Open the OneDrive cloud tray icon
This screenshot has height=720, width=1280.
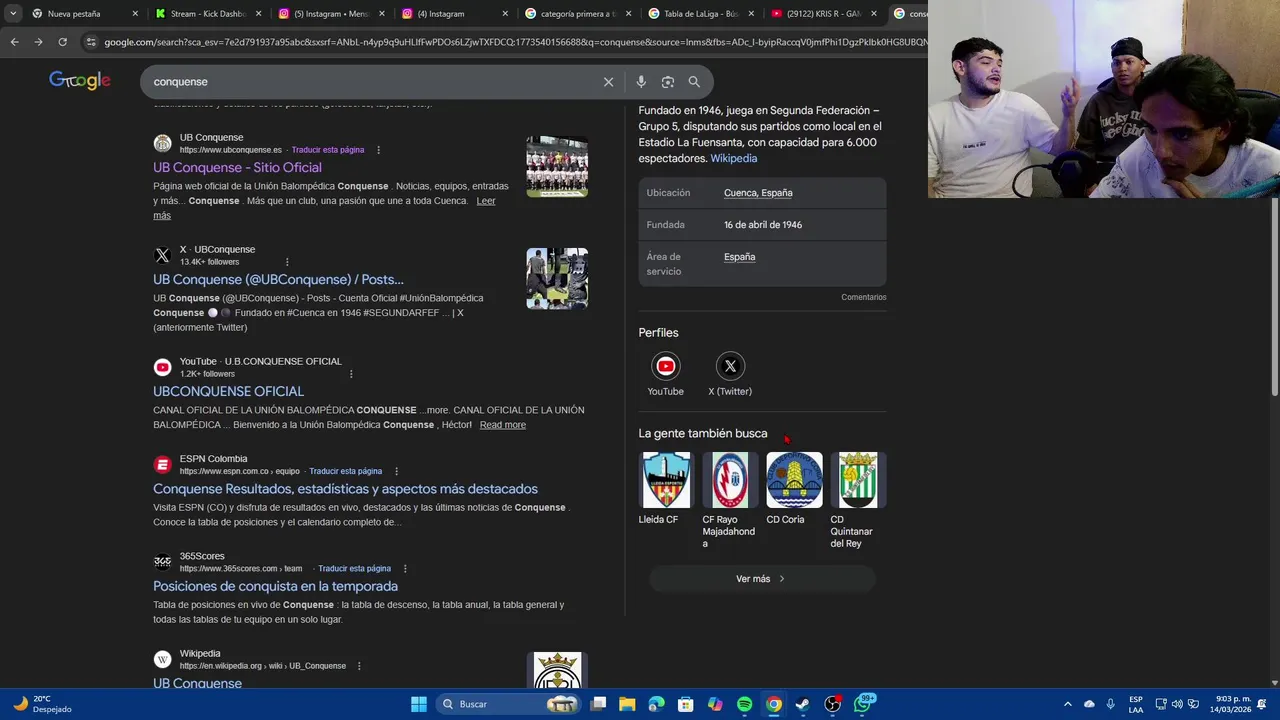pos(1089,704)
